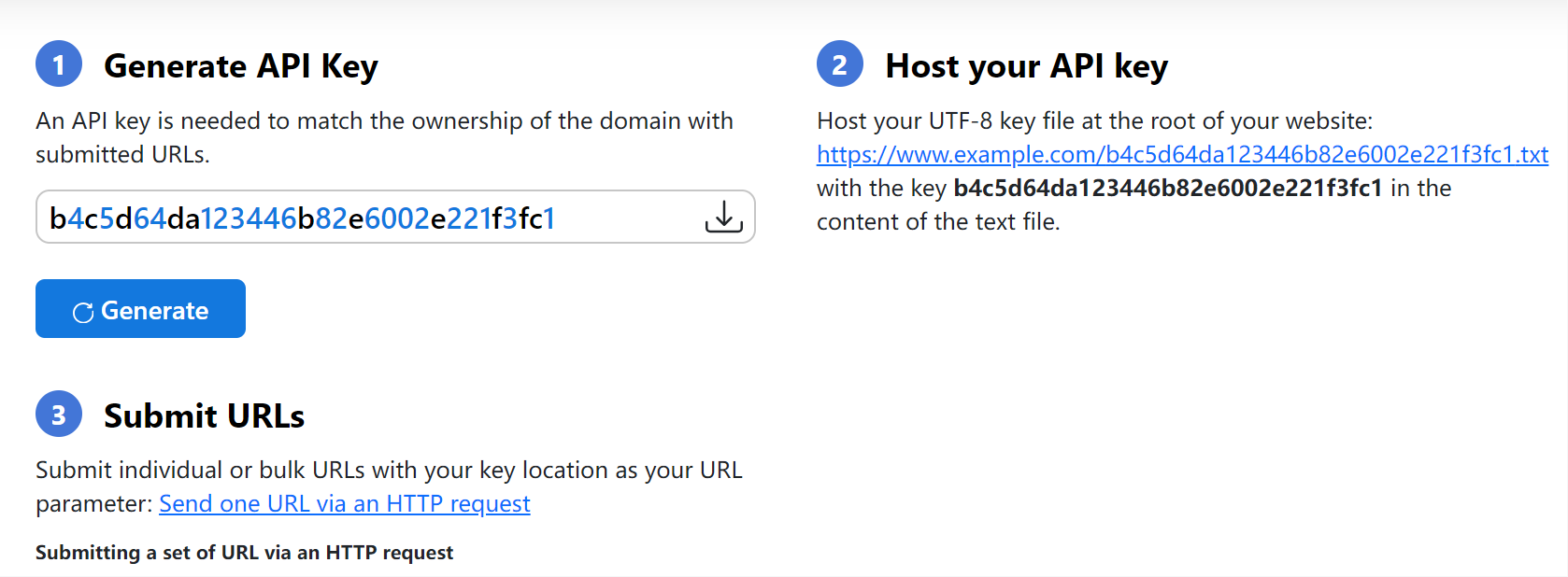Click "Submitting a set of URL" subheading
The width and height of the screenshot is (1568, 577).
click(x=244, y=553)
